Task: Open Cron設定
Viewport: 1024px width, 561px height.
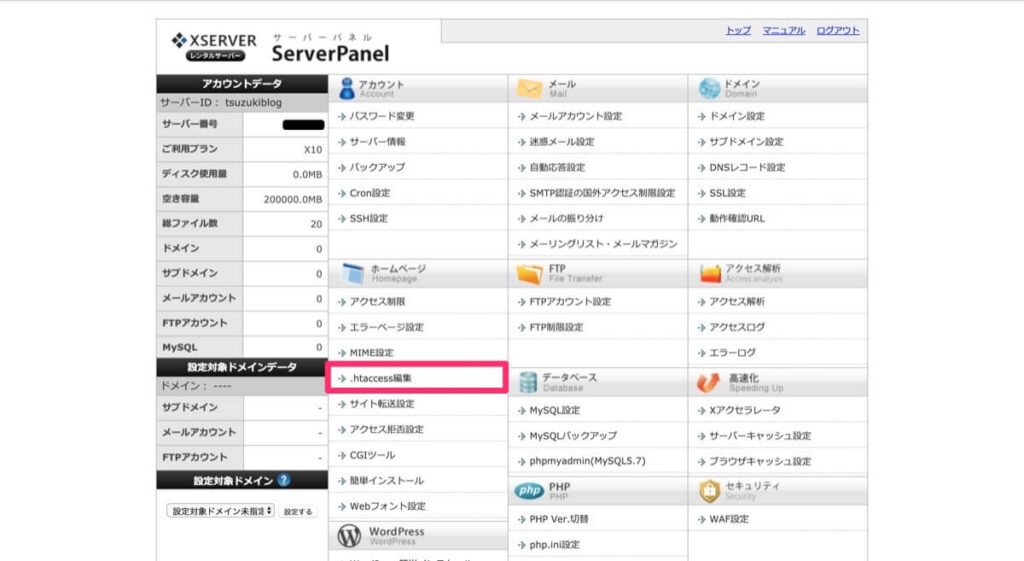Action: pyautogui.click(x=370, y=193)
